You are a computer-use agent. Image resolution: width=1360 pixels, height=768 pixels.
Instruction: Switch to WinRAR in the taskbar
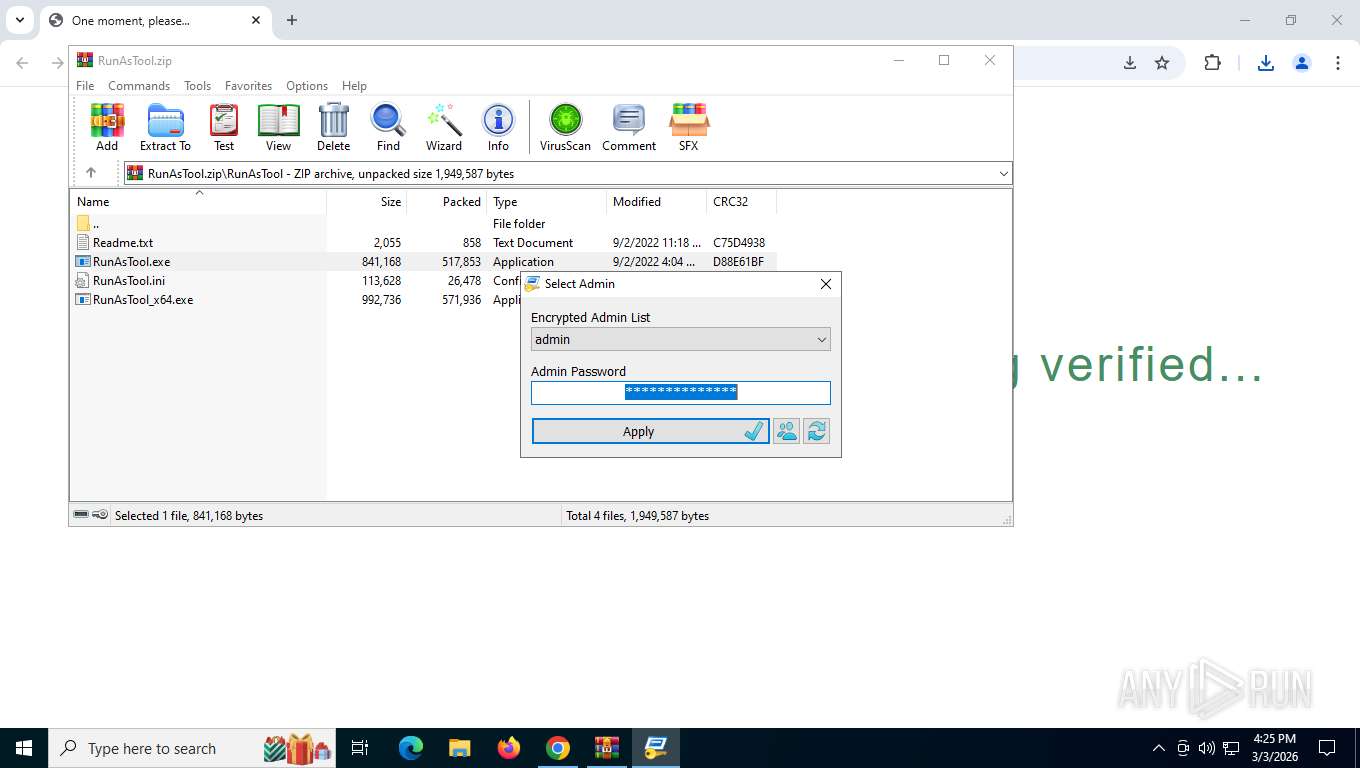(x=607, y=748)
